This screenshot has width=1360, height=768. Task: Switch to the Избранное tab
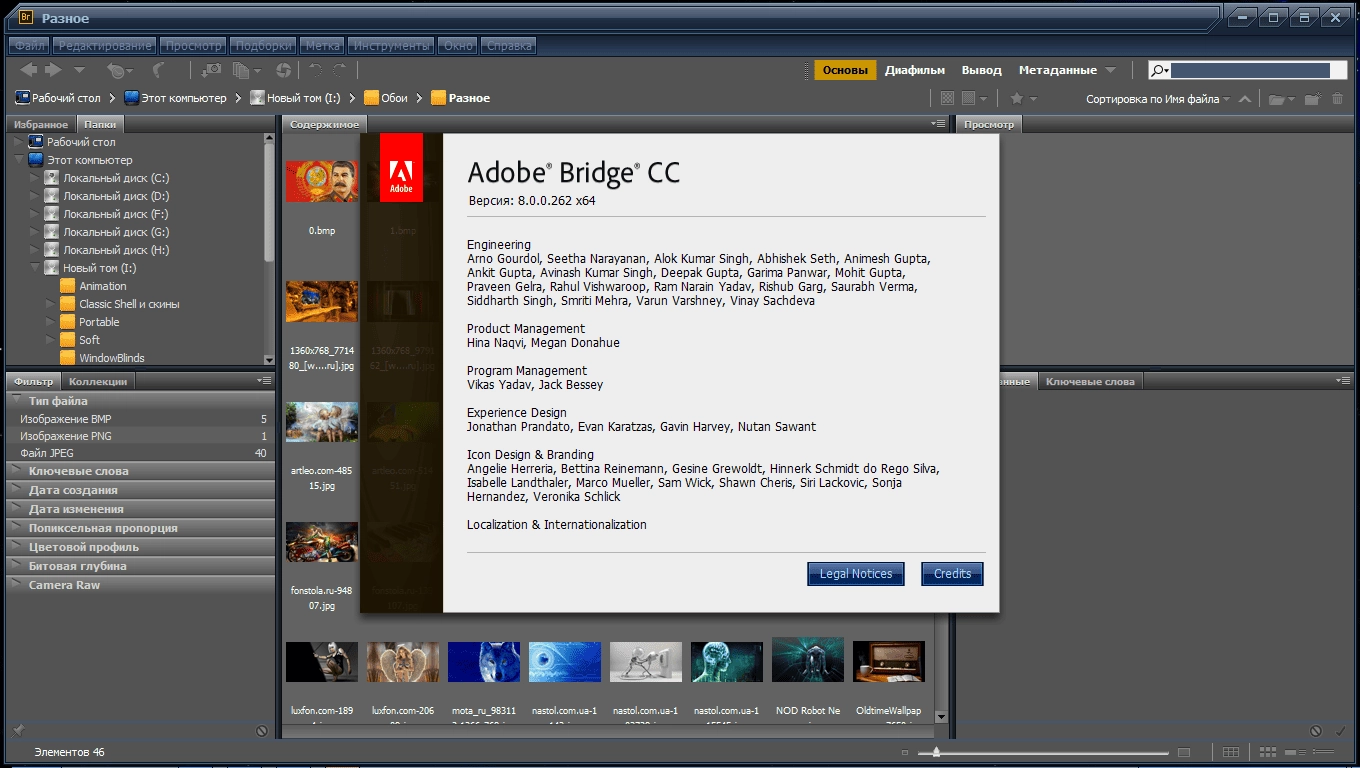pos(41,124)
